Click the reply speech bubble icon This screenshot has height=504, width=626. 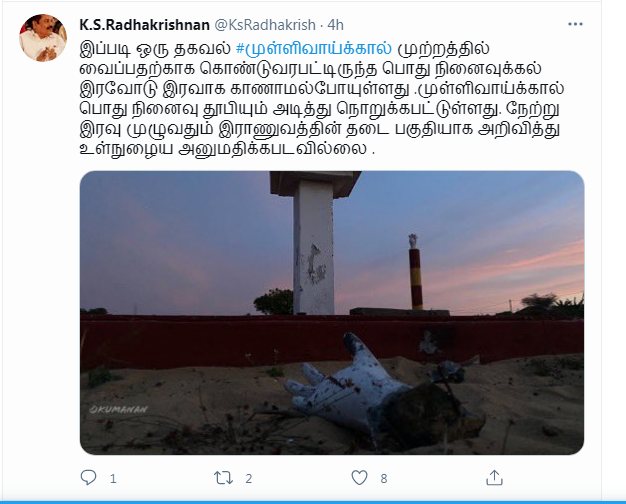coord(88,478)
